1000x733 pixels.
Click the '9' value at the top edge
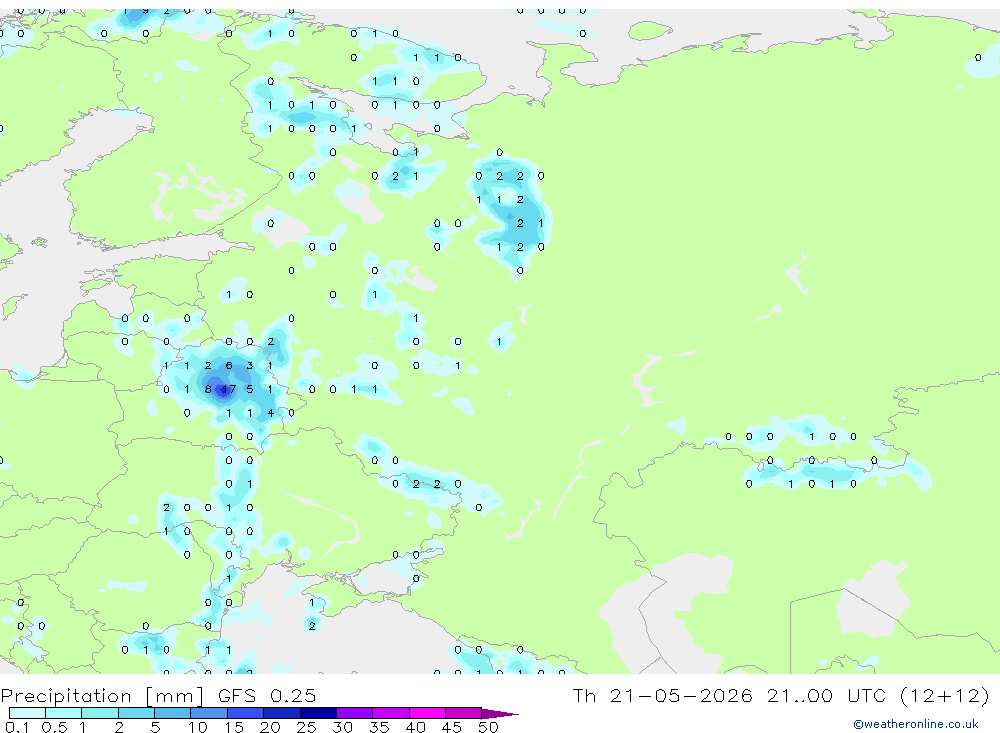click(x=146, y=11)
